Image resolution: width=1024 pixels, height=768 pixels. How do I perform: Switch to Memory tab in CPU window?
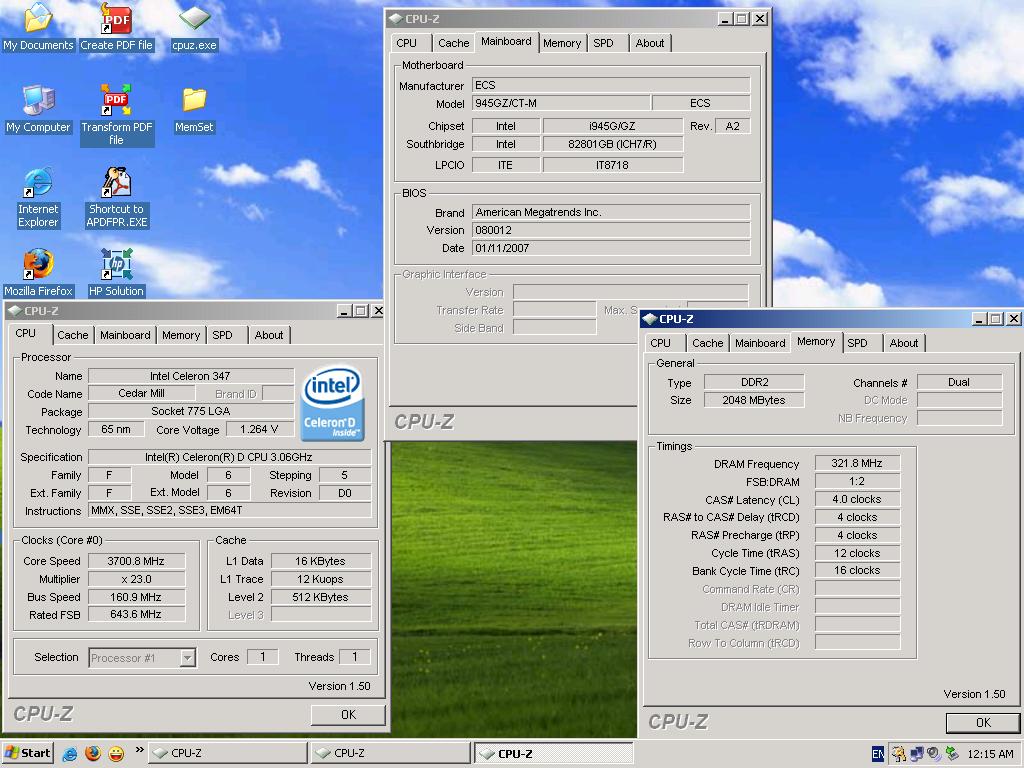[181, 335]
